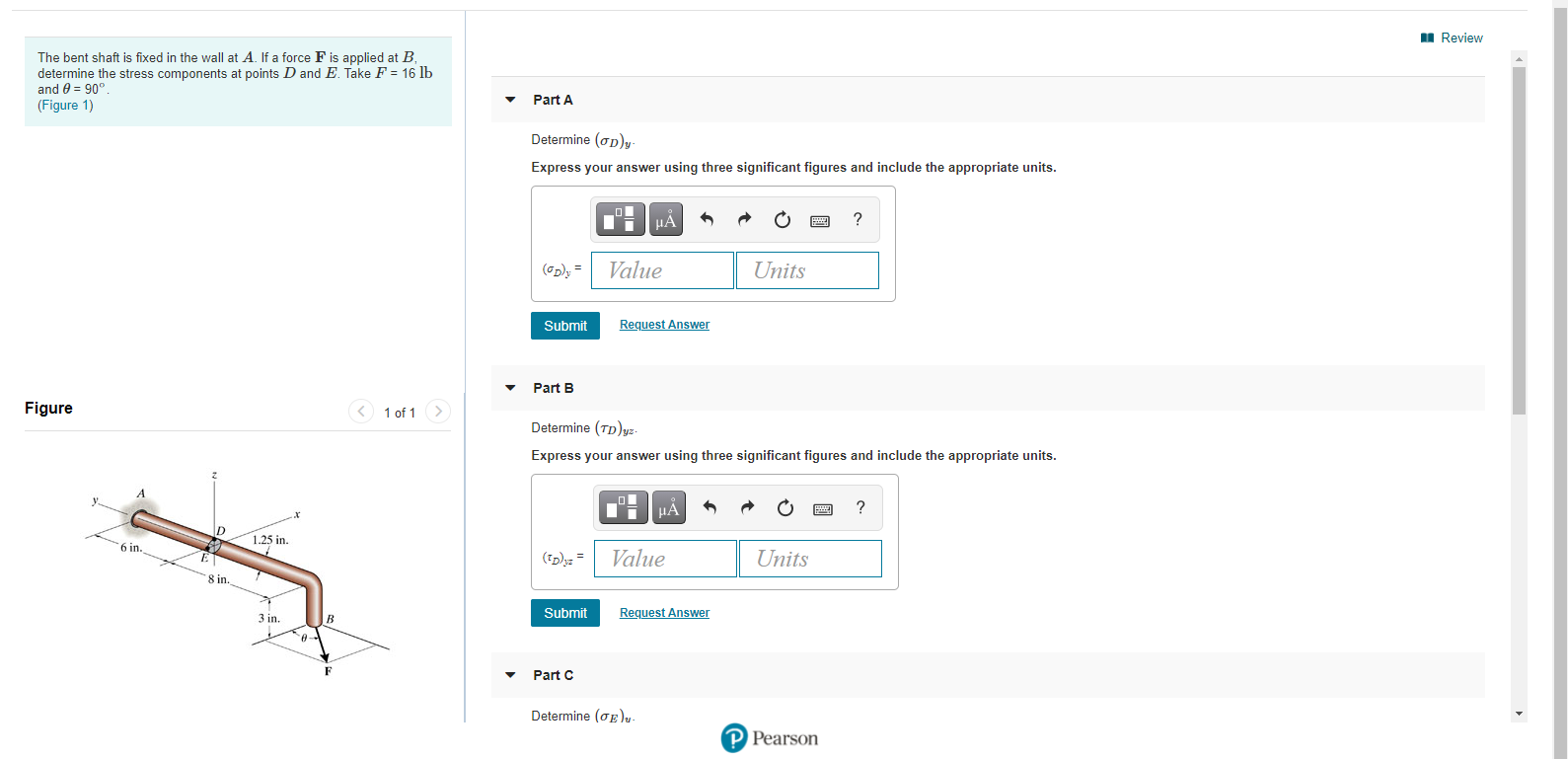Reset Part A answer field
1568x759 pixels.
click(x=783, y=219)
